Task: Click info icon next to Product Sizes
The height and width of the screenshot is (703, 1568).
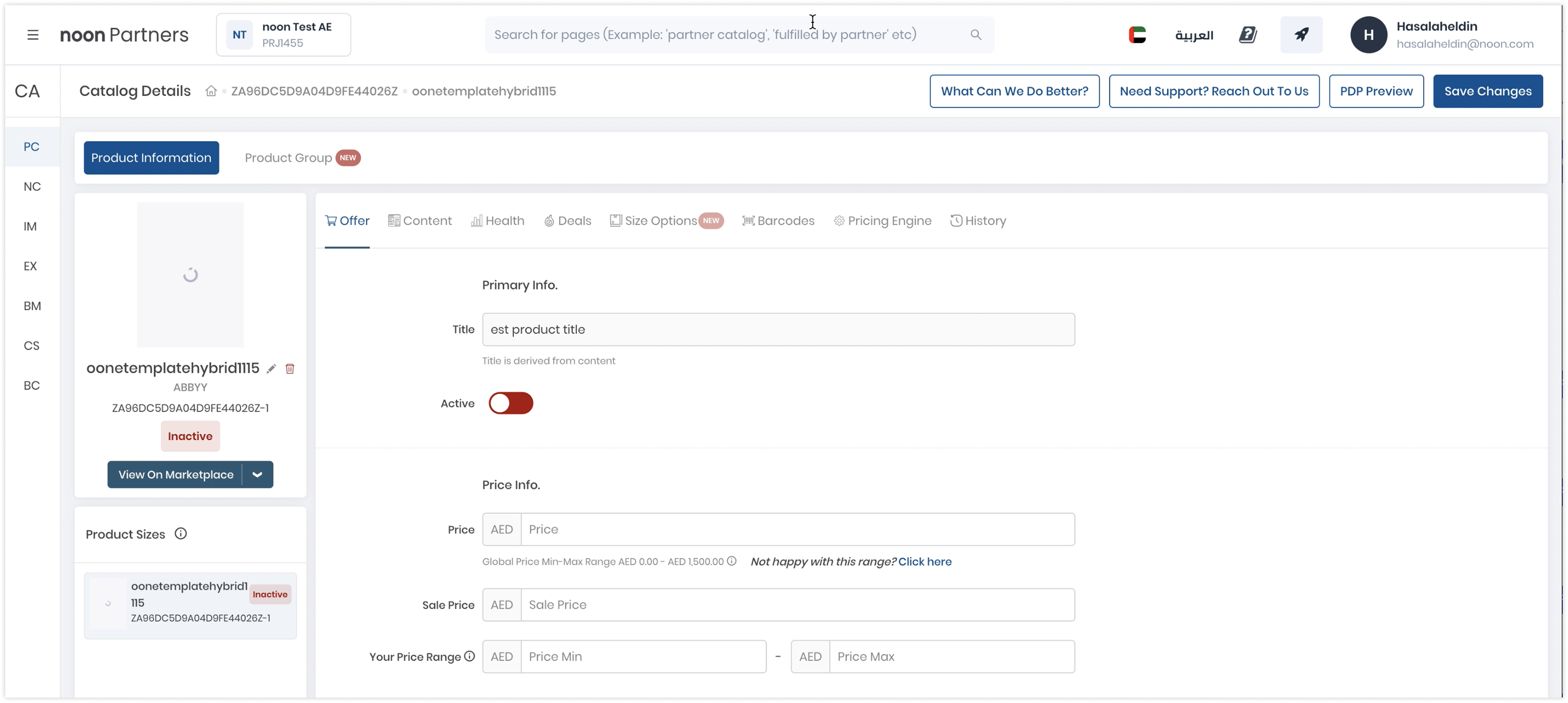Action: coord(181,534)
